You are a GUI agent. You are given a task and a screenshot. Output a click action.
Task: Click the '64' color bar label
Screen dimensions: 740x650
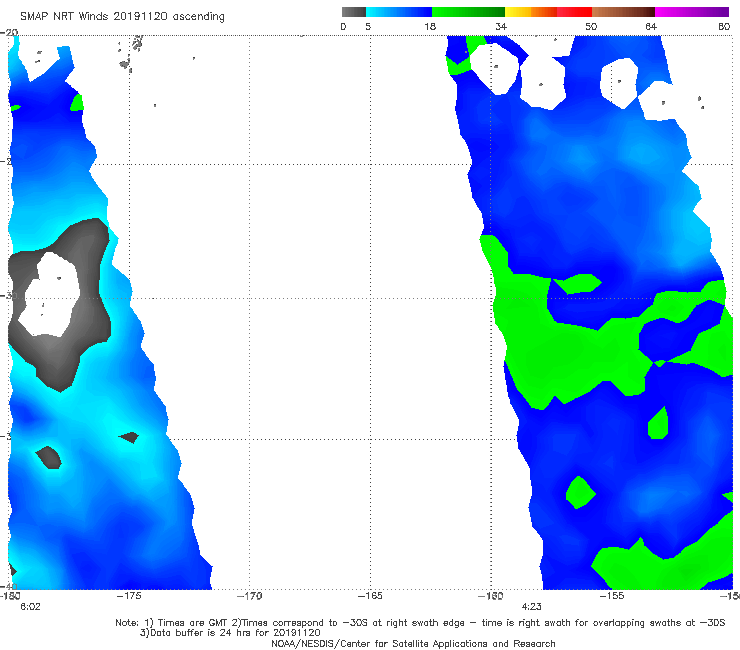tap(651, 26)
